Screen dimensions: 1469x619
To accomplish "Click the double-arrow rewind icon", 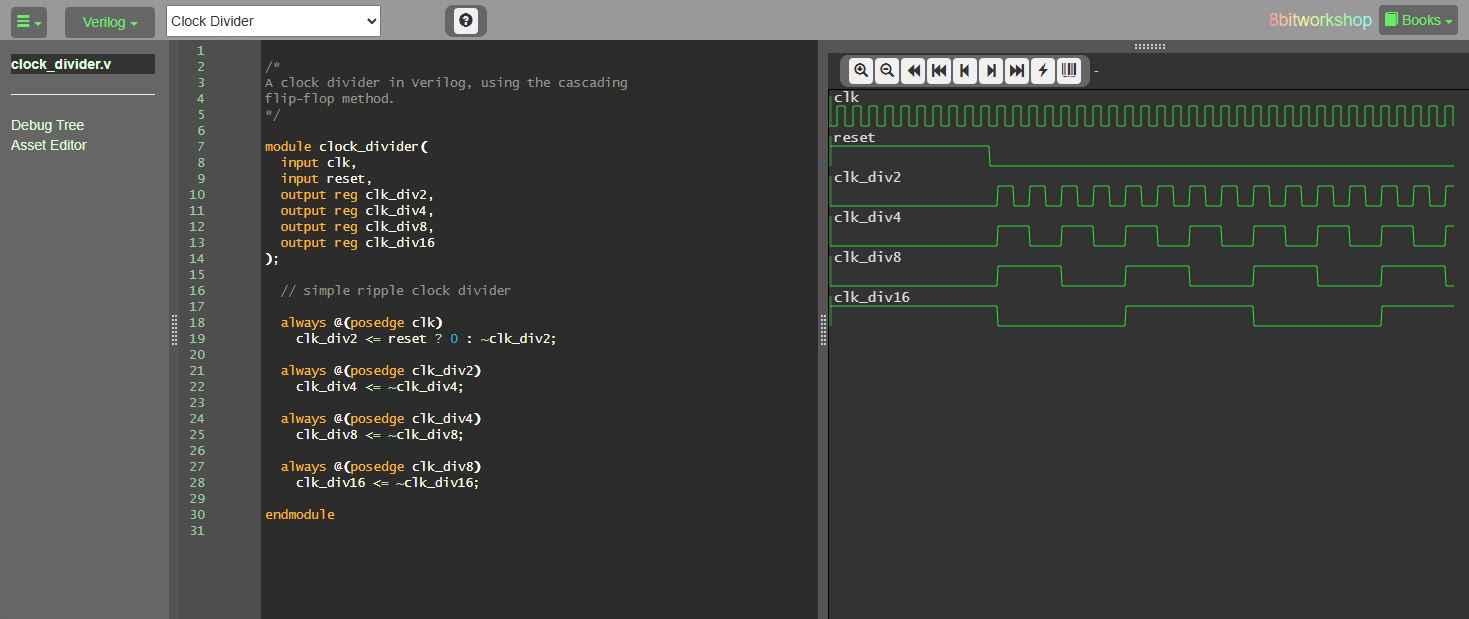I will click(x=913, y=70).
